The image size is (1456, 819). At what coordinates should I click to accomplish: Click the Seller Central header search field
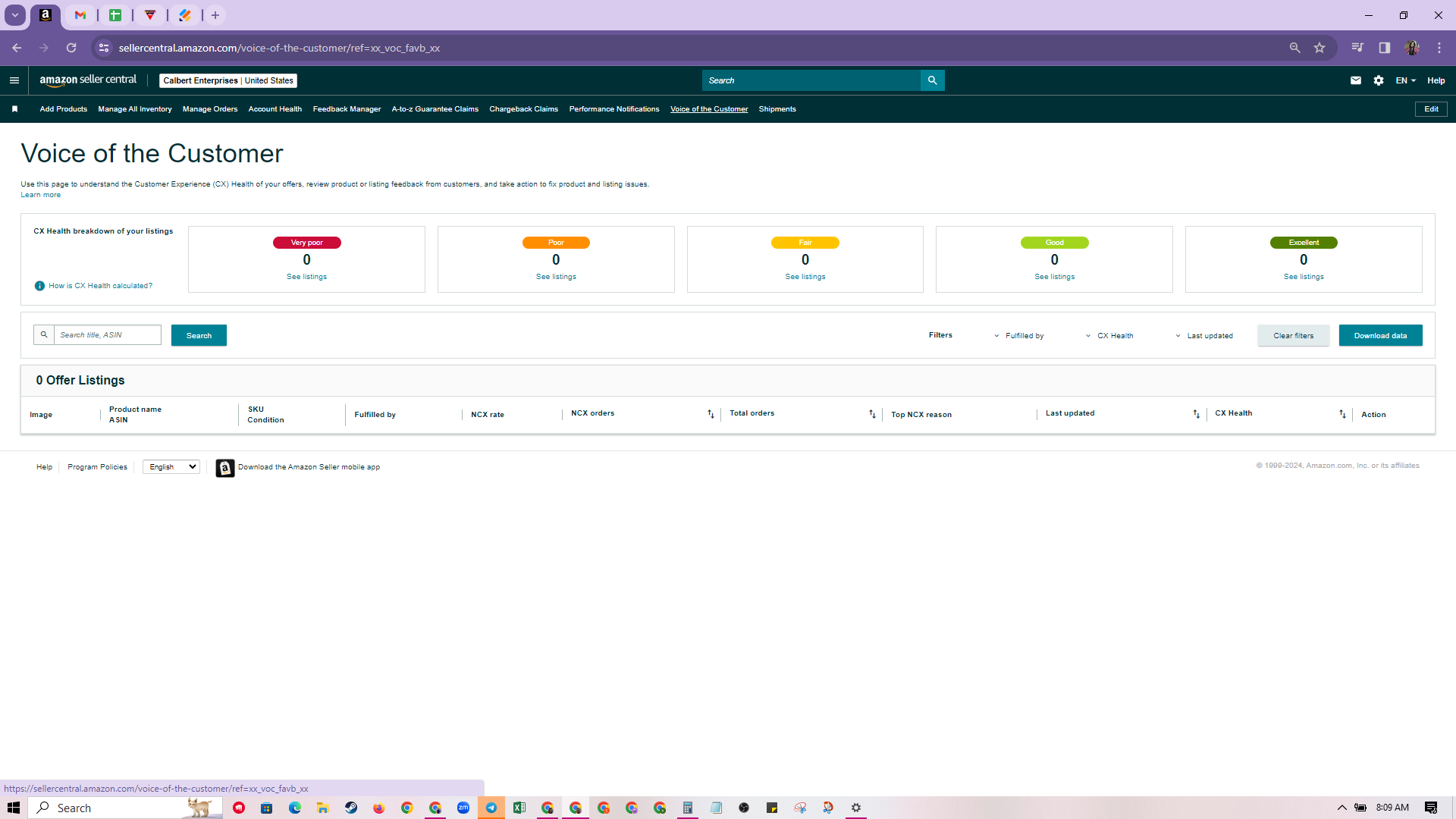click(811, 80)
